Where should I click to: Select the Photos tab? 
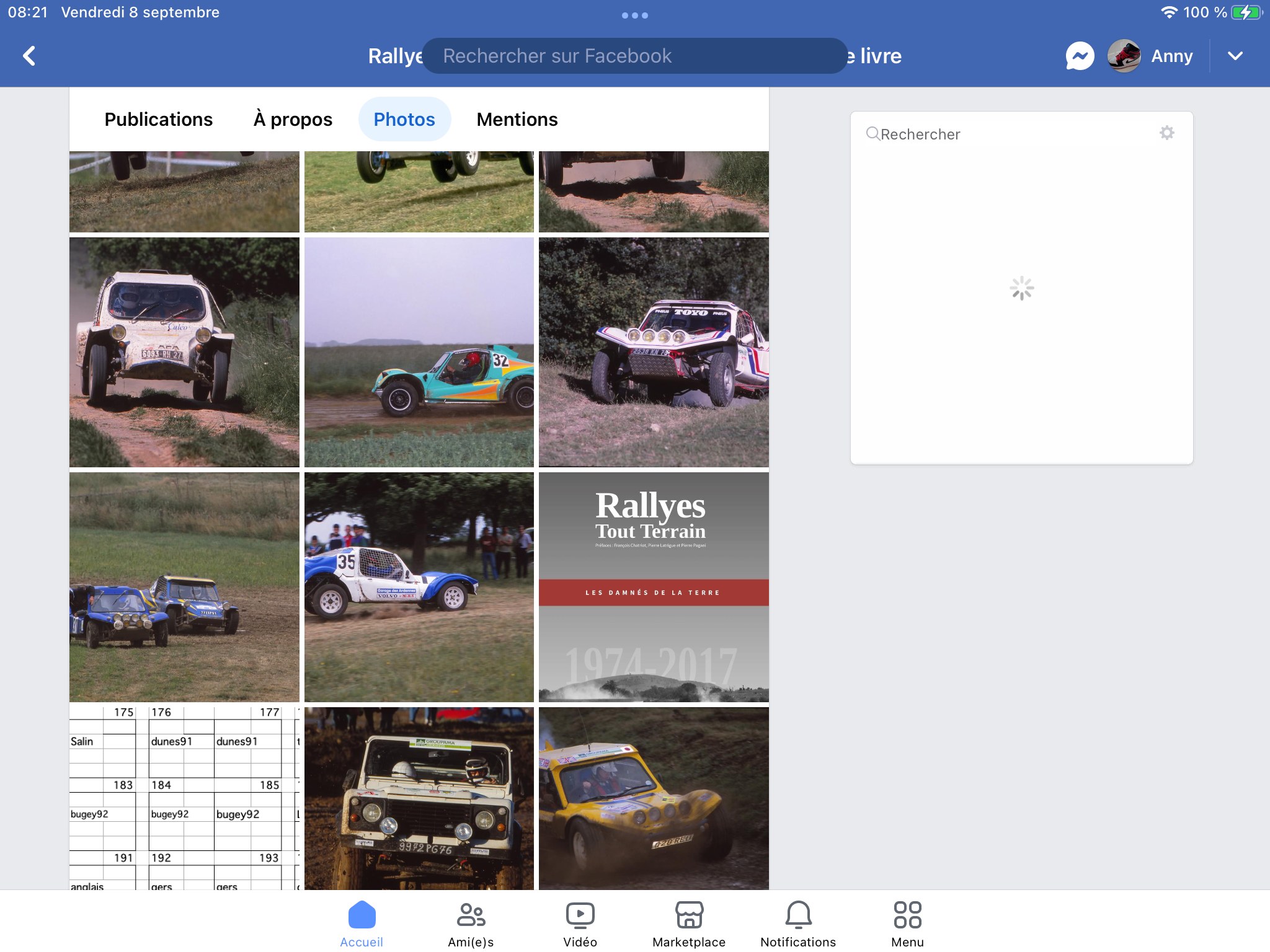pyautogui.click(x=404, y=119)
